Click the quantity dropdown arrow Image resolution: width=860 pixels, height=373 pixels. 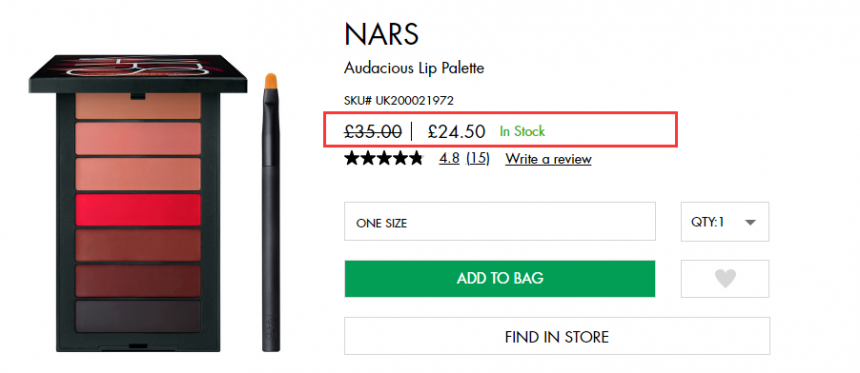tap(751, 222)
